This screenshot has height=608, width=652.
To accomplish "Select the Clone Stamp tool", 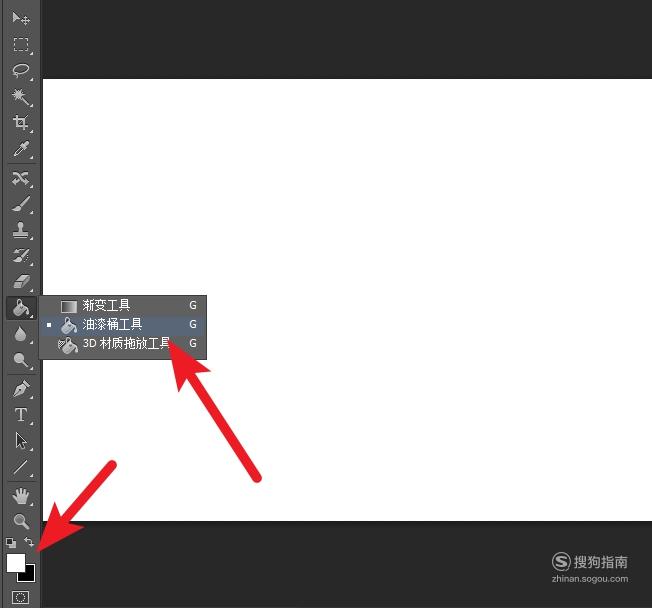I will pos(21,230).
